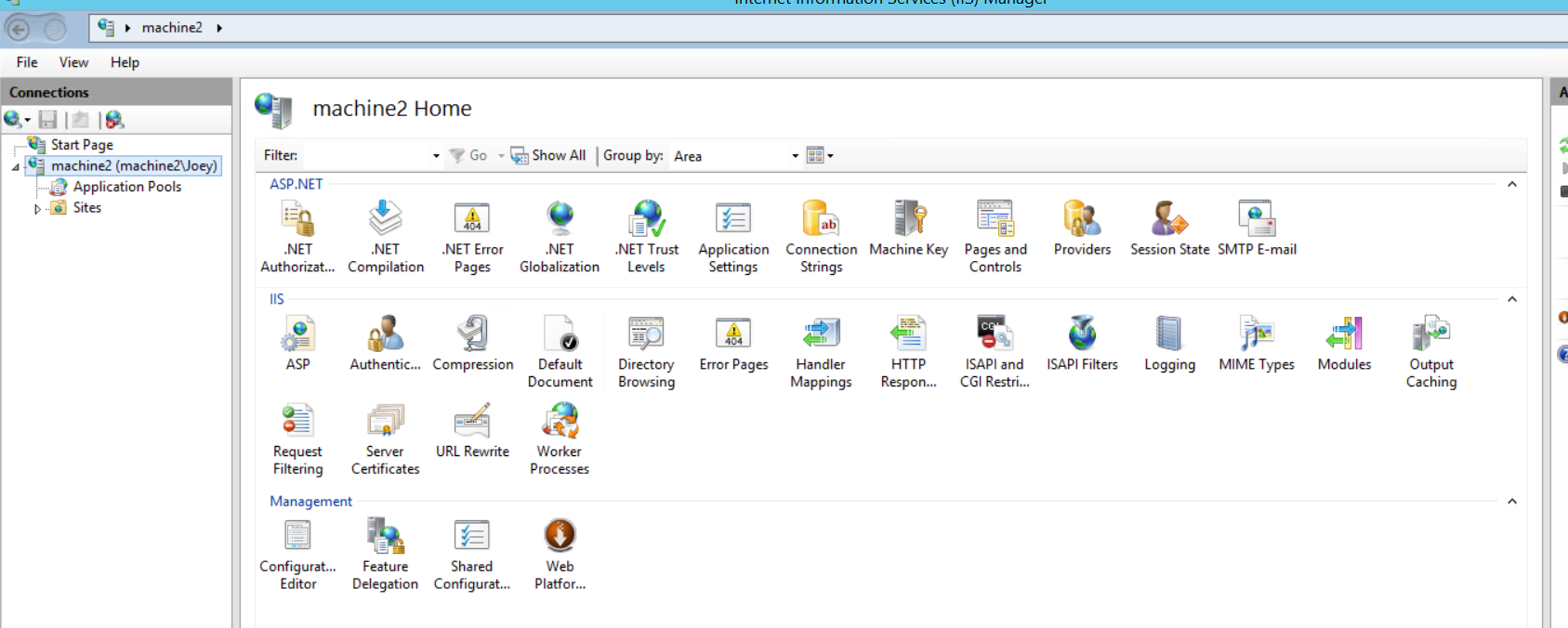Open Shared Configuration feature
Screen dimensions: 1568x628
(x=472, y=555)
